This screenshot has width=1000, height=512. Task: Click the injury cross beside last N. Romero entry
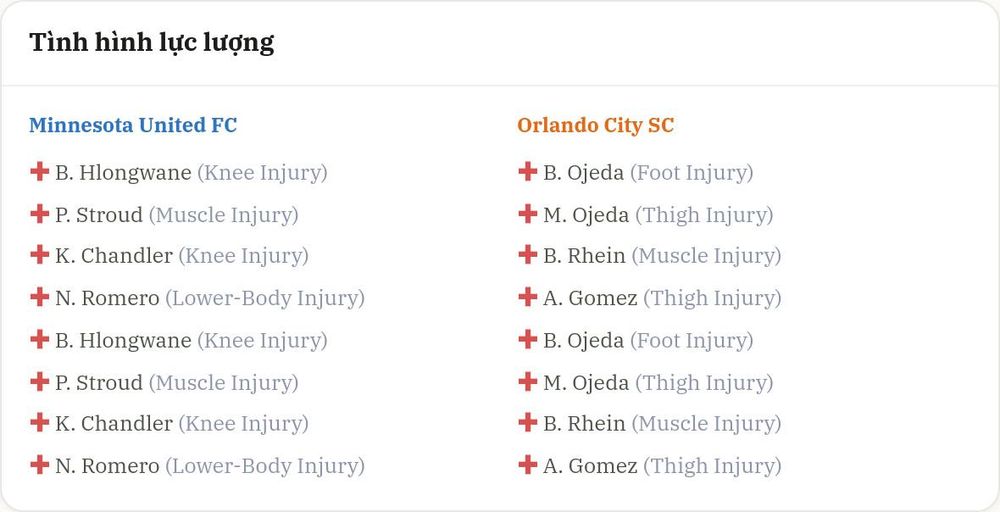point(40,465)
